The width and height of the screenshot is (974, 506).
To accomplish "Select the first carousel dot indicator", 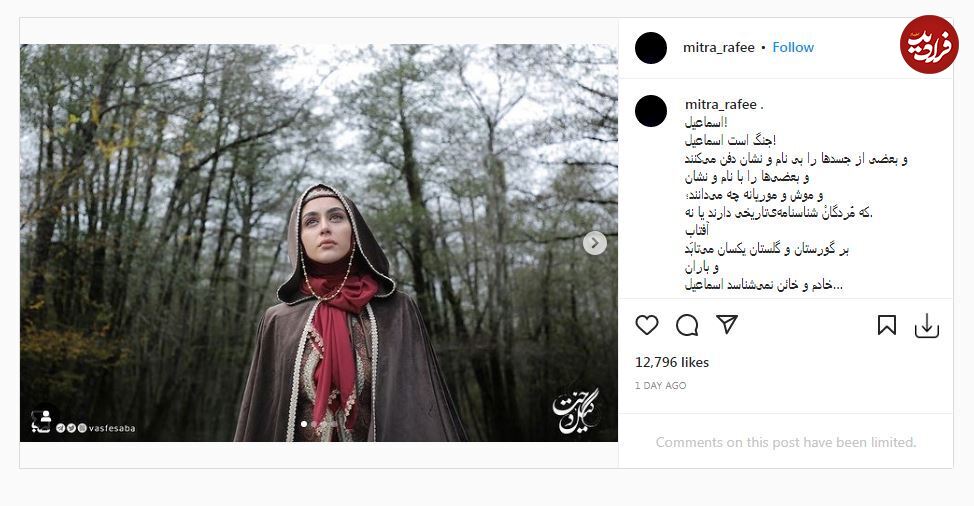I will click(x=304, y=424).
